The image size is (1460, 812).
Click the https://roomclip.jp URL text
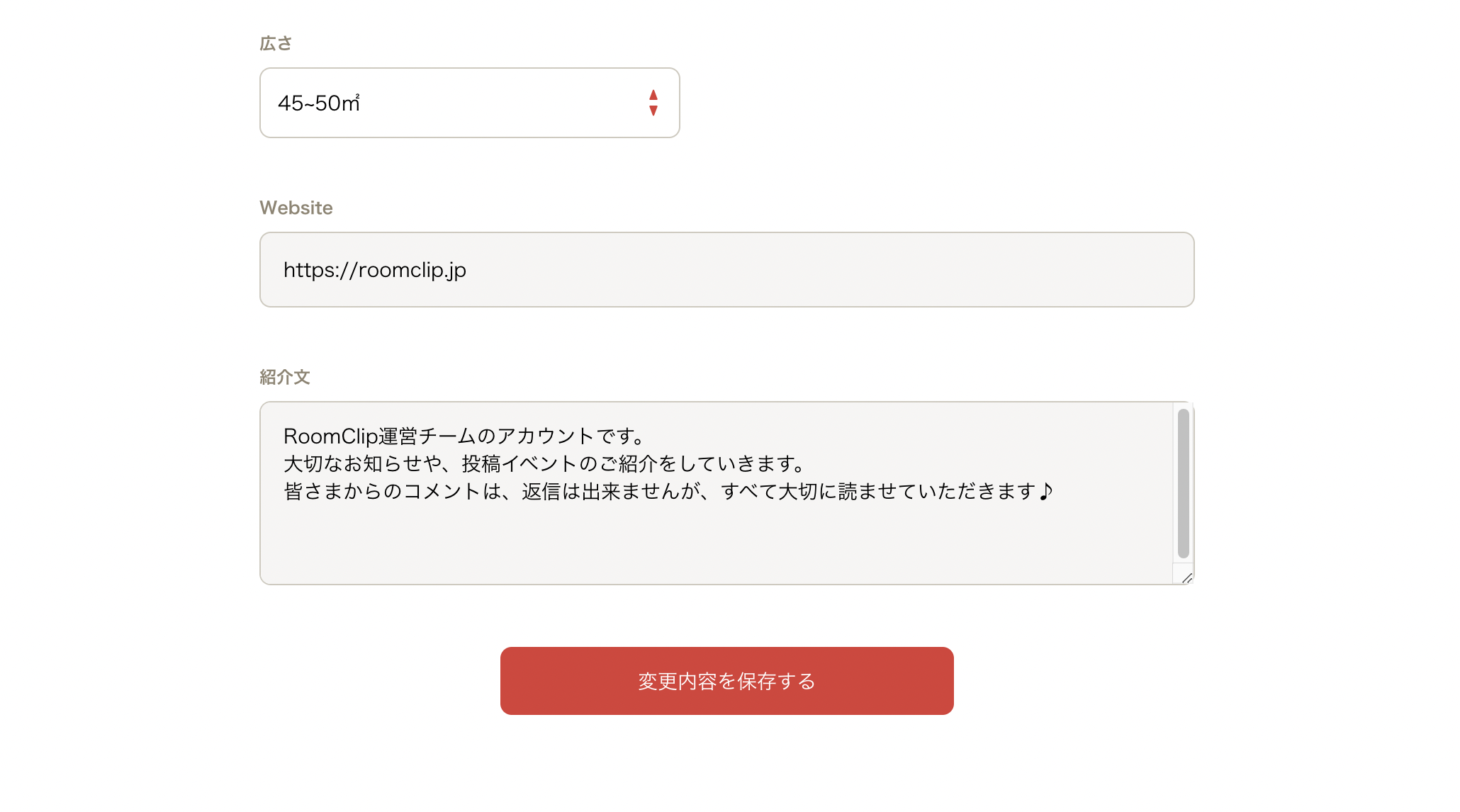[x=375, y=270]
